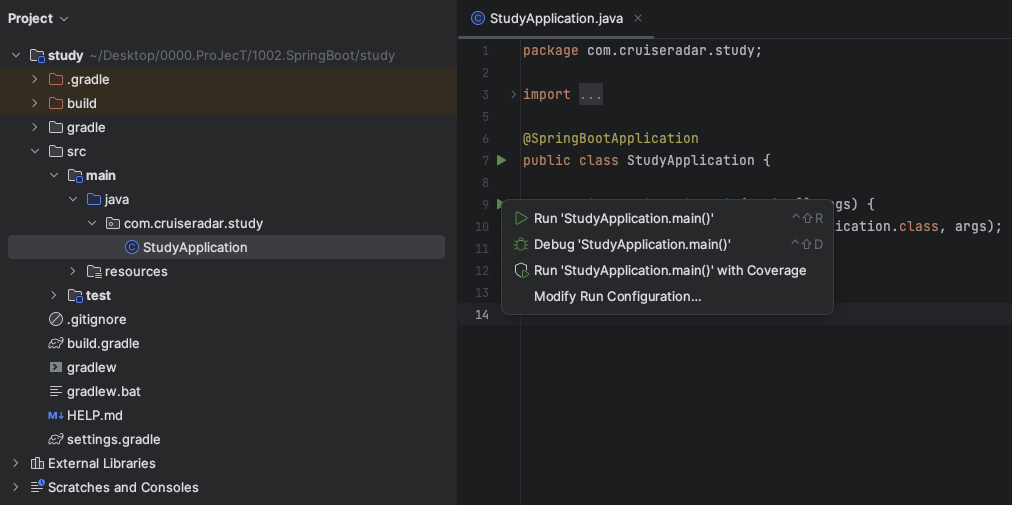The image size is (1012, 505).
Task: Click the build.gradle file icon
Action: (56, 343)
